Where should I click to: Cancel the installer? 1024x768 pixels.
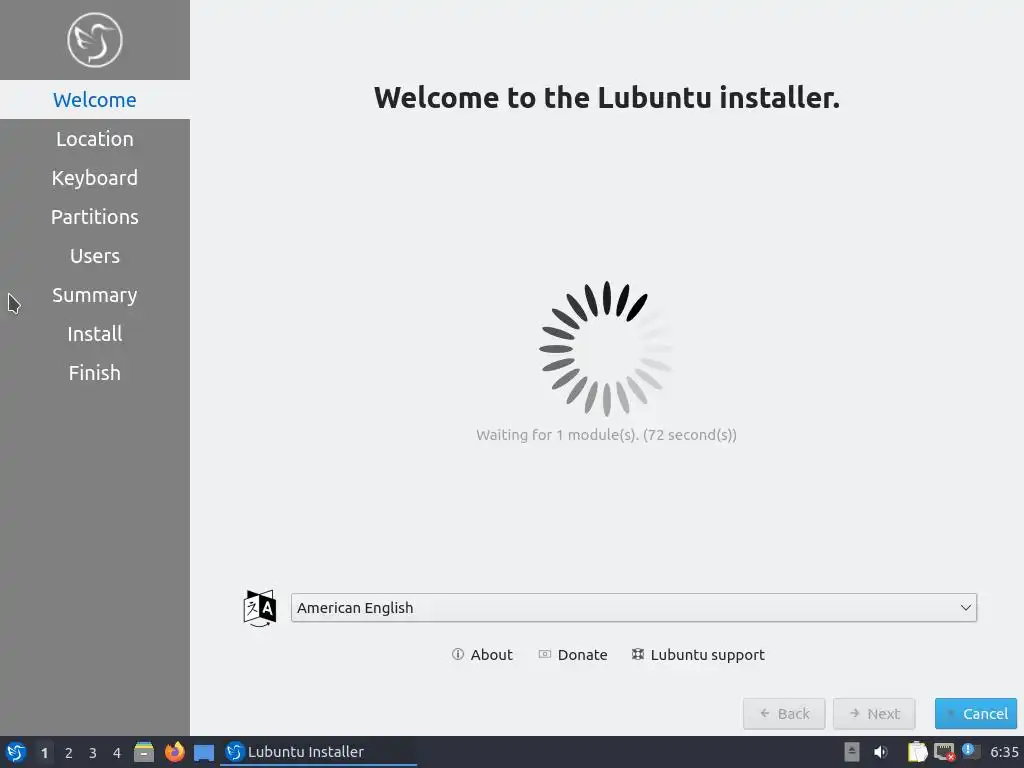click(976, 714)
